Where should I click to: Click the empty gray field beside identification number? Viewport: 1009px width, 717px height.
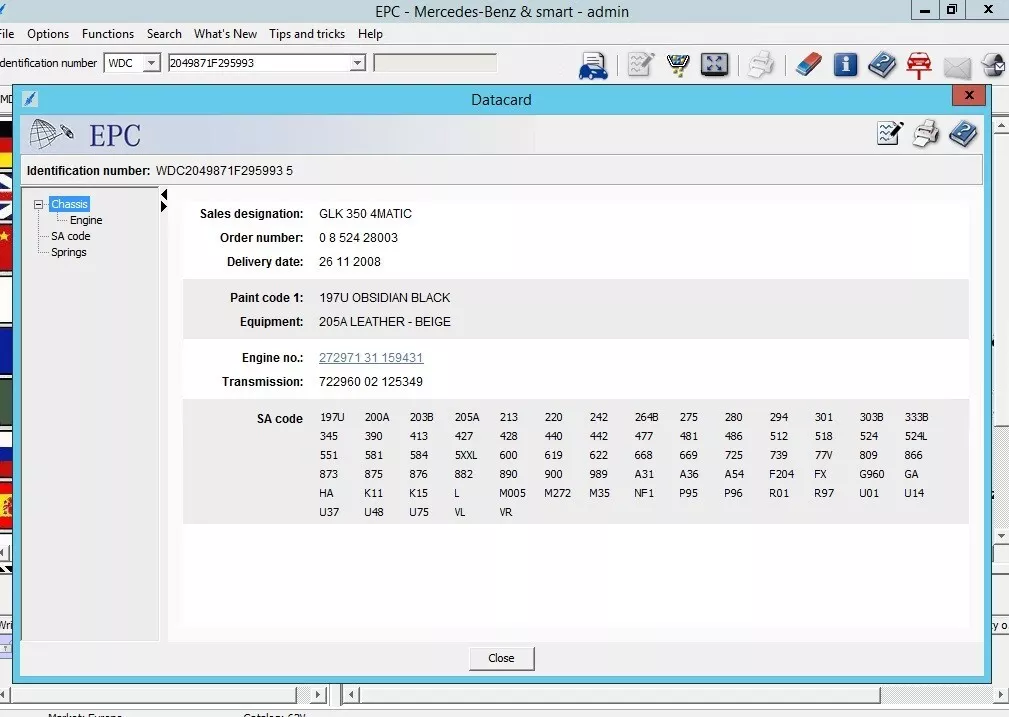pyautogui.click(x=435, y=63)
